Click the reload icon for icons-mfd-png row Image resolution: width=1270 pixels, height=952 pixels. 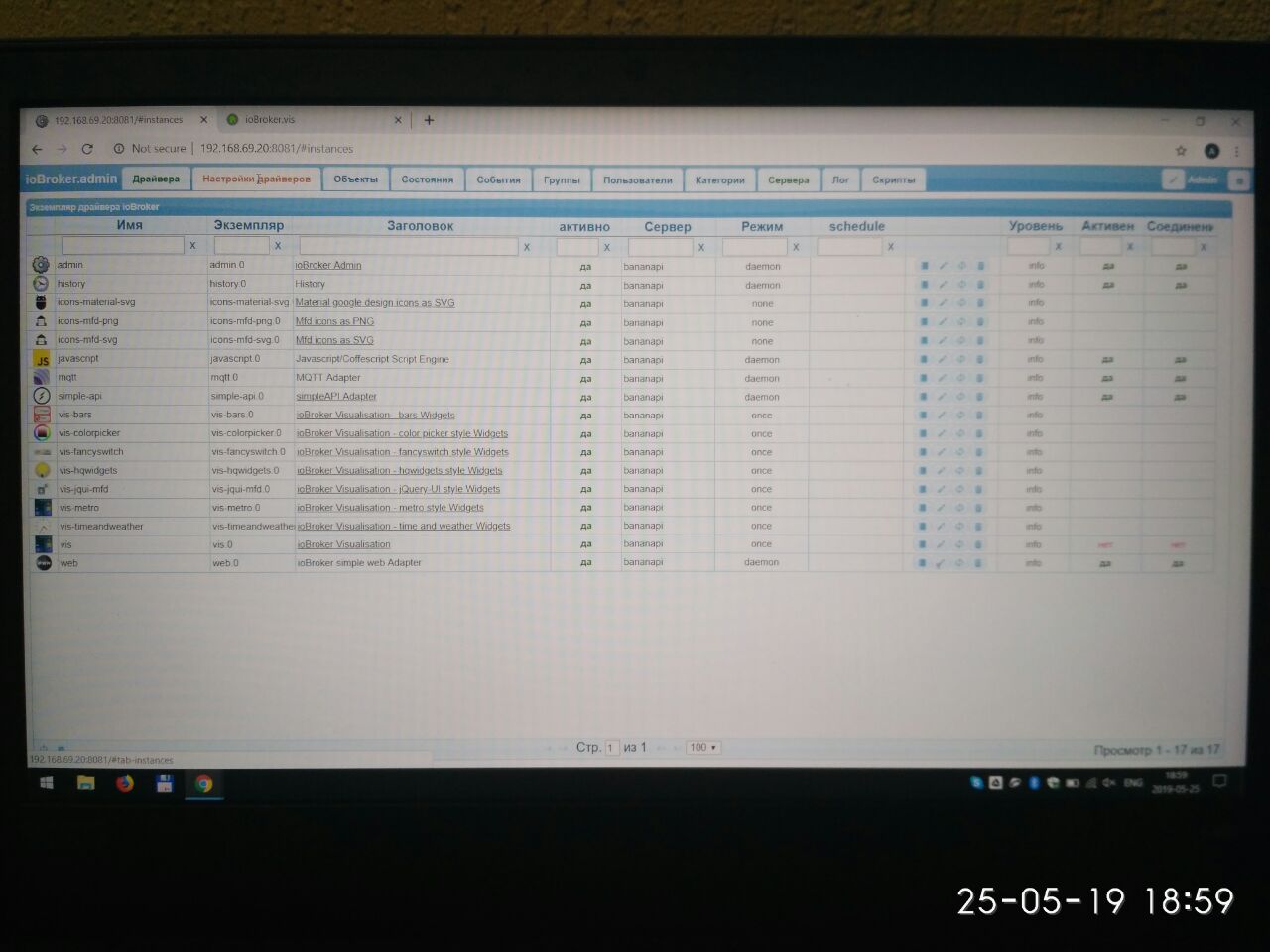961,322
